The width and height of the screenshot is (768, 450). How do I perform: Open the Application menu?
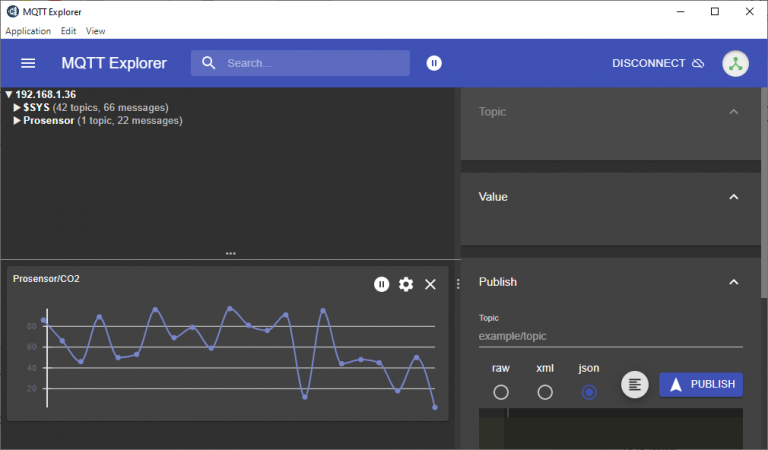click(x=28, y=31)
